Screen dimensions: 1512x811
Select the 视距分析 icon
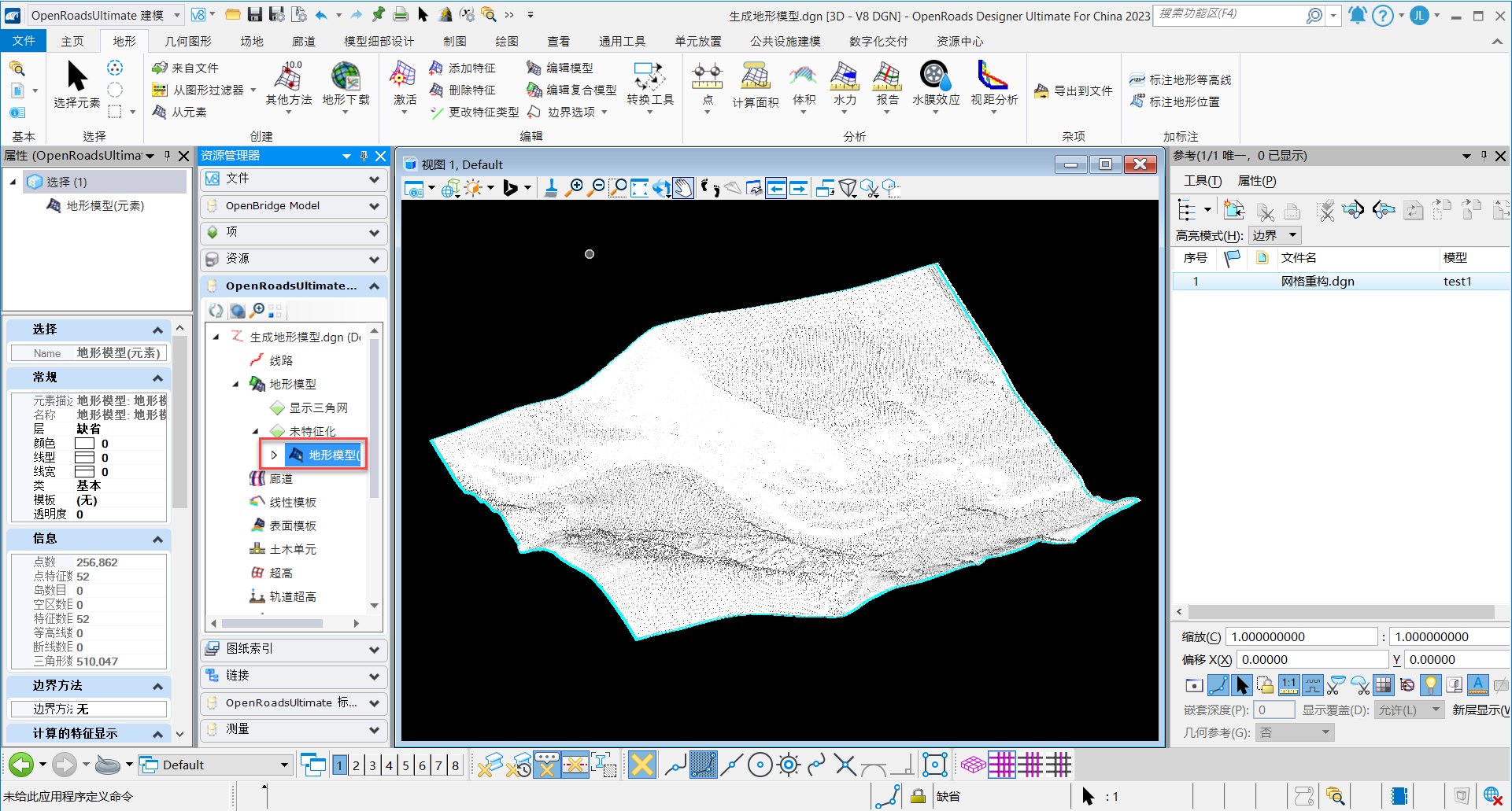993,76
